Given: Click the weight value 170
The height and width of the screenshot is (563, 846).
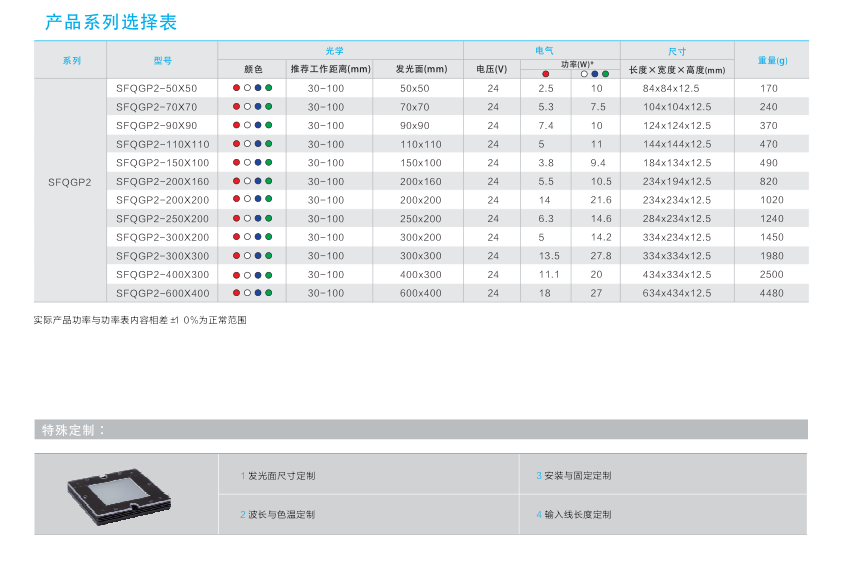Looking at the screenshot, I should (x=769, y=88).
